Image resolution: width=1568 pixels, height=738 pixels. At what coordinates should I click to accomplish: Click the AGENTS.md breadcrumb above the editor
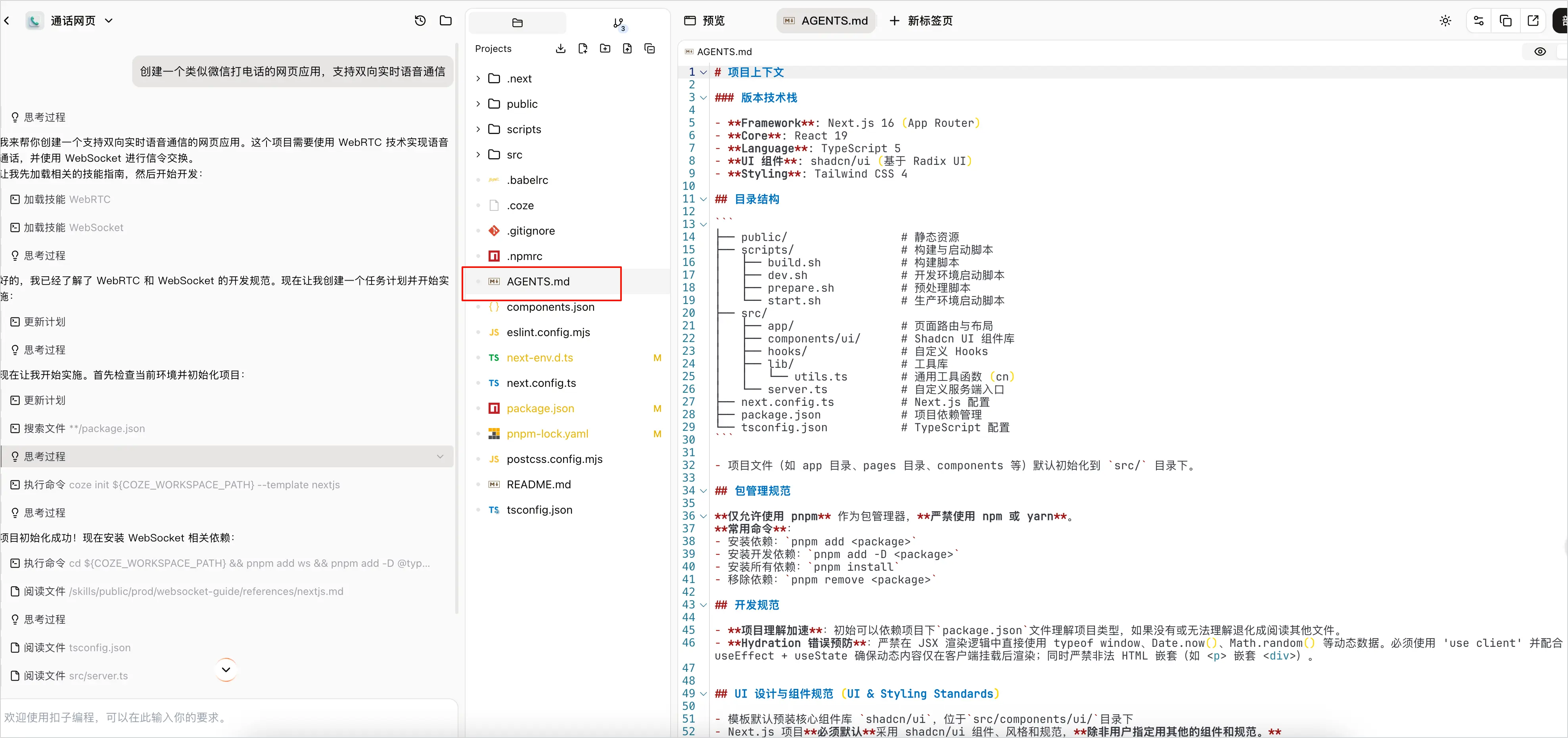pyautogui.click(x=718, y=52)
